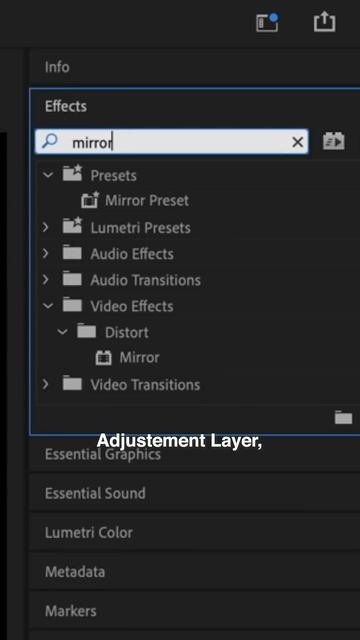This screenshot has height=640, width=360.
Task: Click the magnifier icon in search field
Action: coord(50,141)
